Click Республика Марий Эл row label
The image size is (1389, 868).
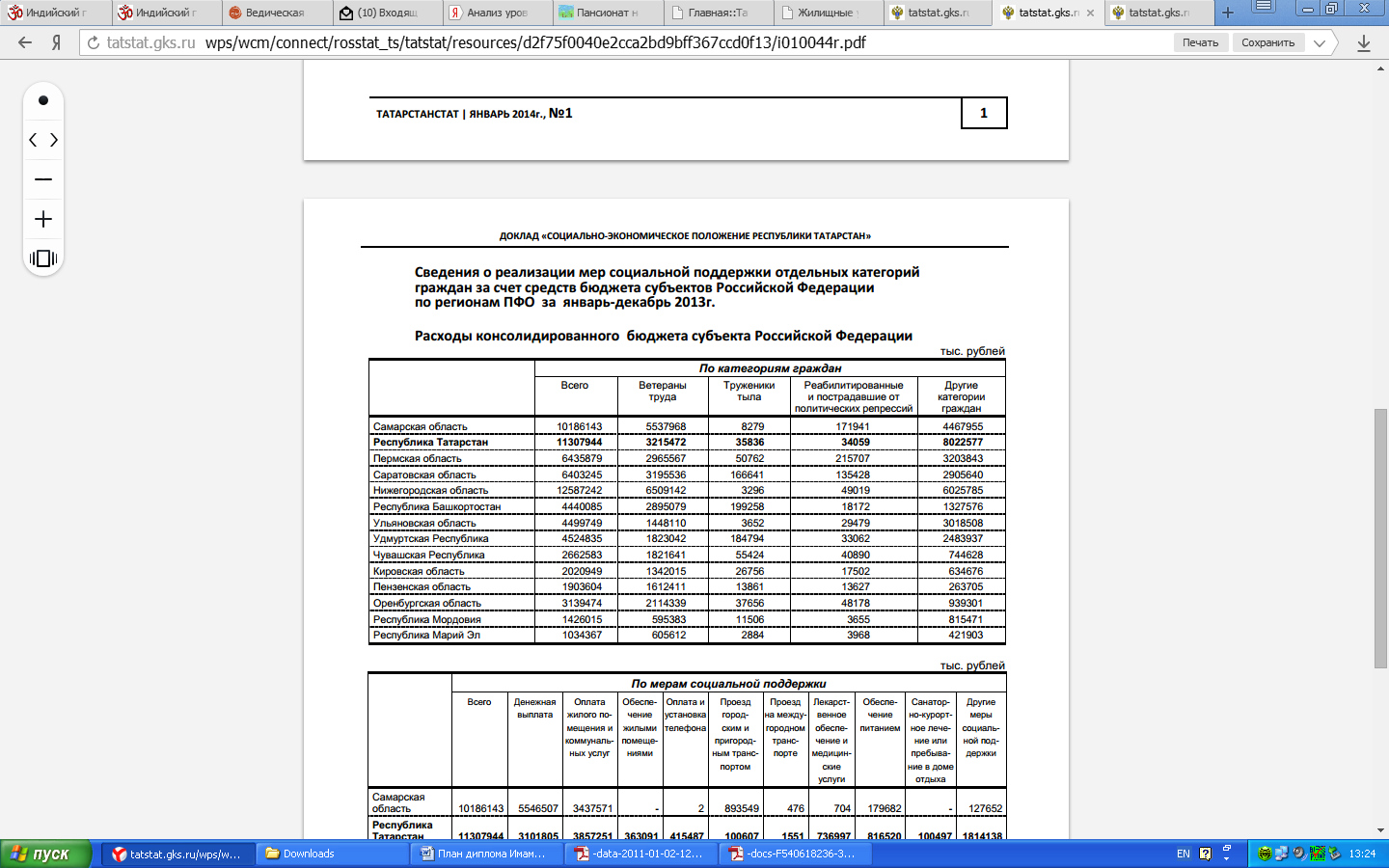[x=426, y=636]
